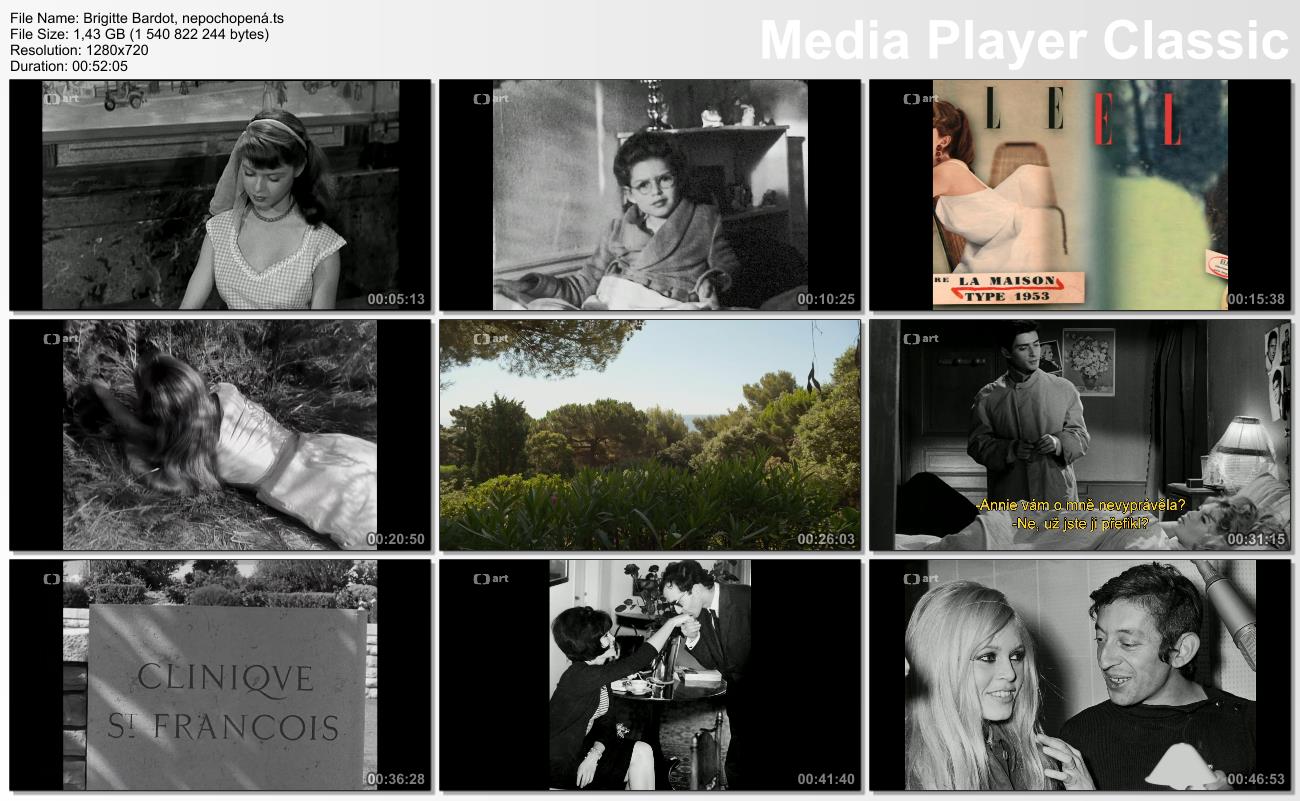Click the 00:05:13 timestamp
The width and height of the screenshot is (1300, 801).
click(x=395, y=299)
